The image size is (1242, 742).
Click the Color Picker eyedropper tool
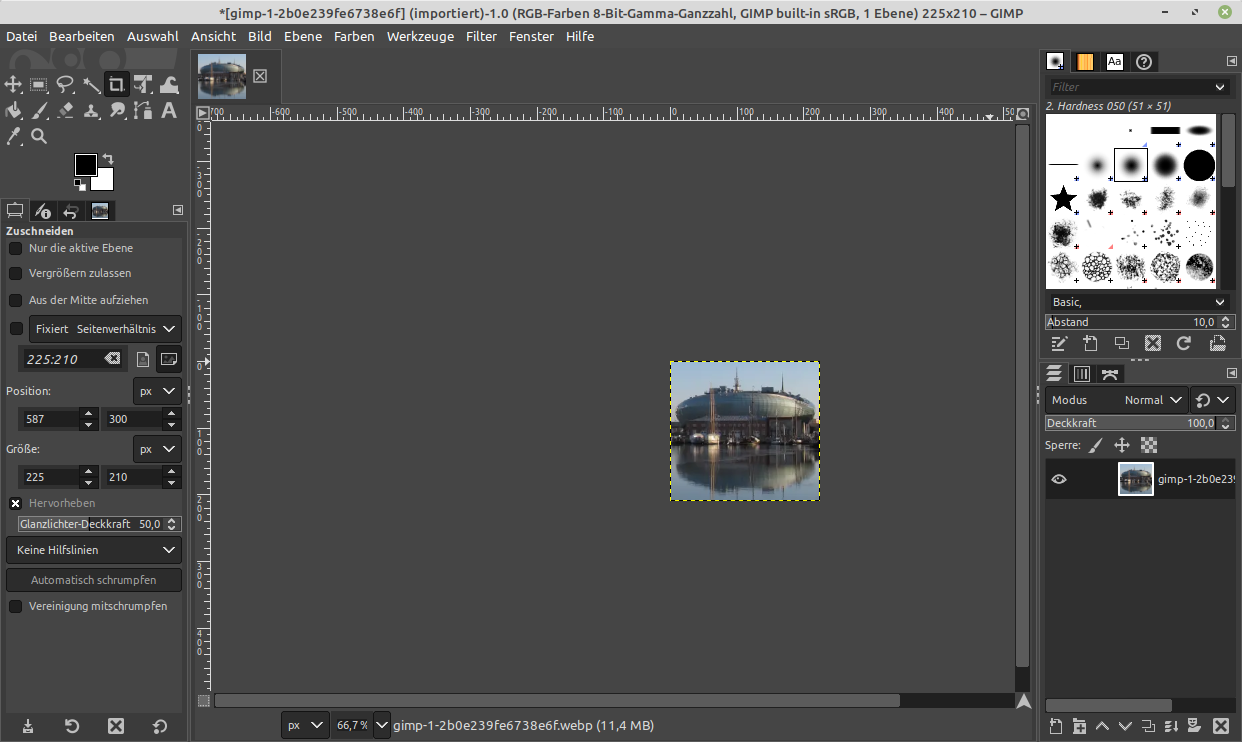tap(14, 136)
